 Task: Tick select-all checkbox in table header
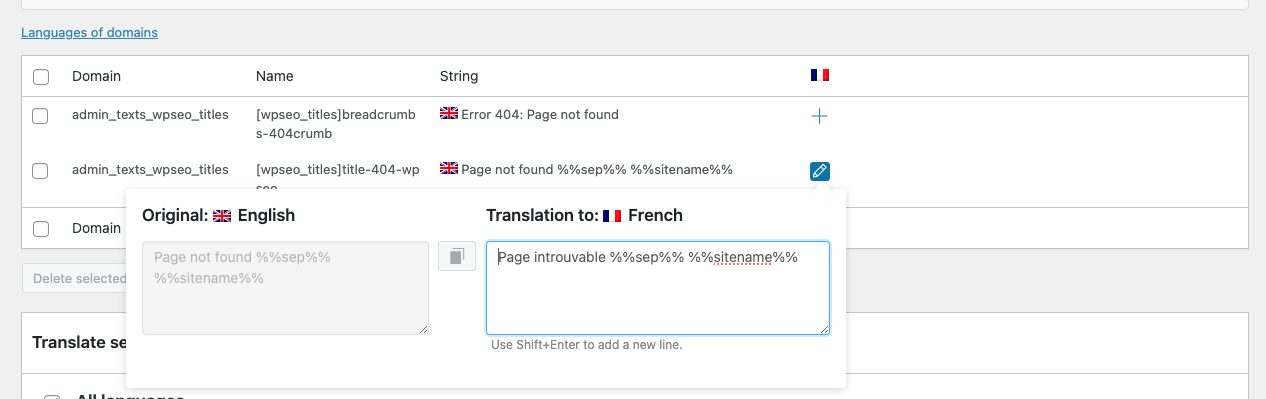[x=40, y=77]
